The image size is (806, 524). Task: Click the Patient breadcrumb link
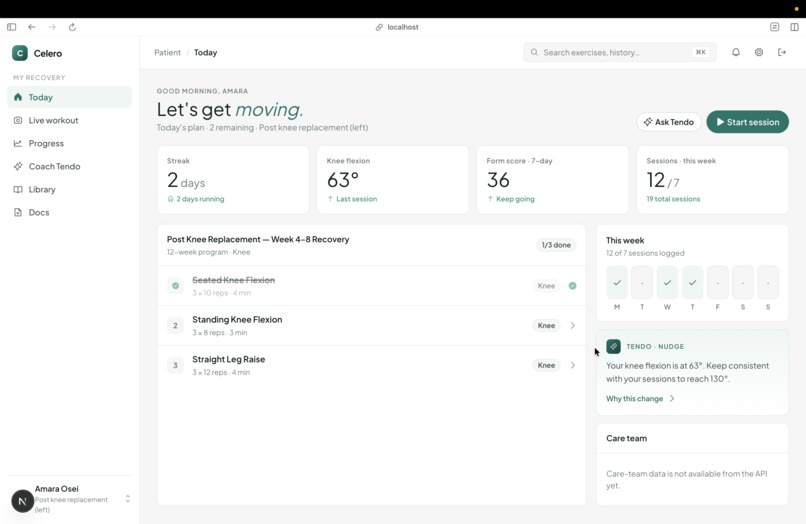pyautogui.click(x=168, y=52)
